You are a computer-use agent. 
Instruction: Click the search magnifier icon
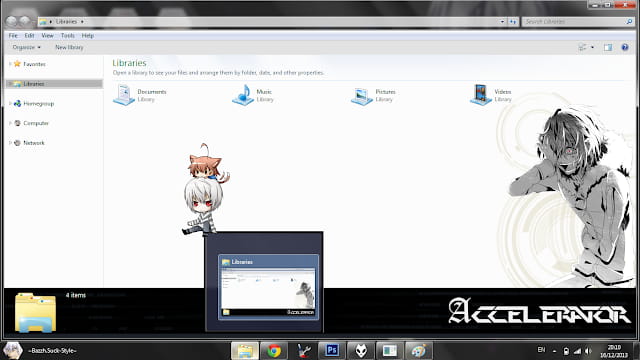(629, 22)
